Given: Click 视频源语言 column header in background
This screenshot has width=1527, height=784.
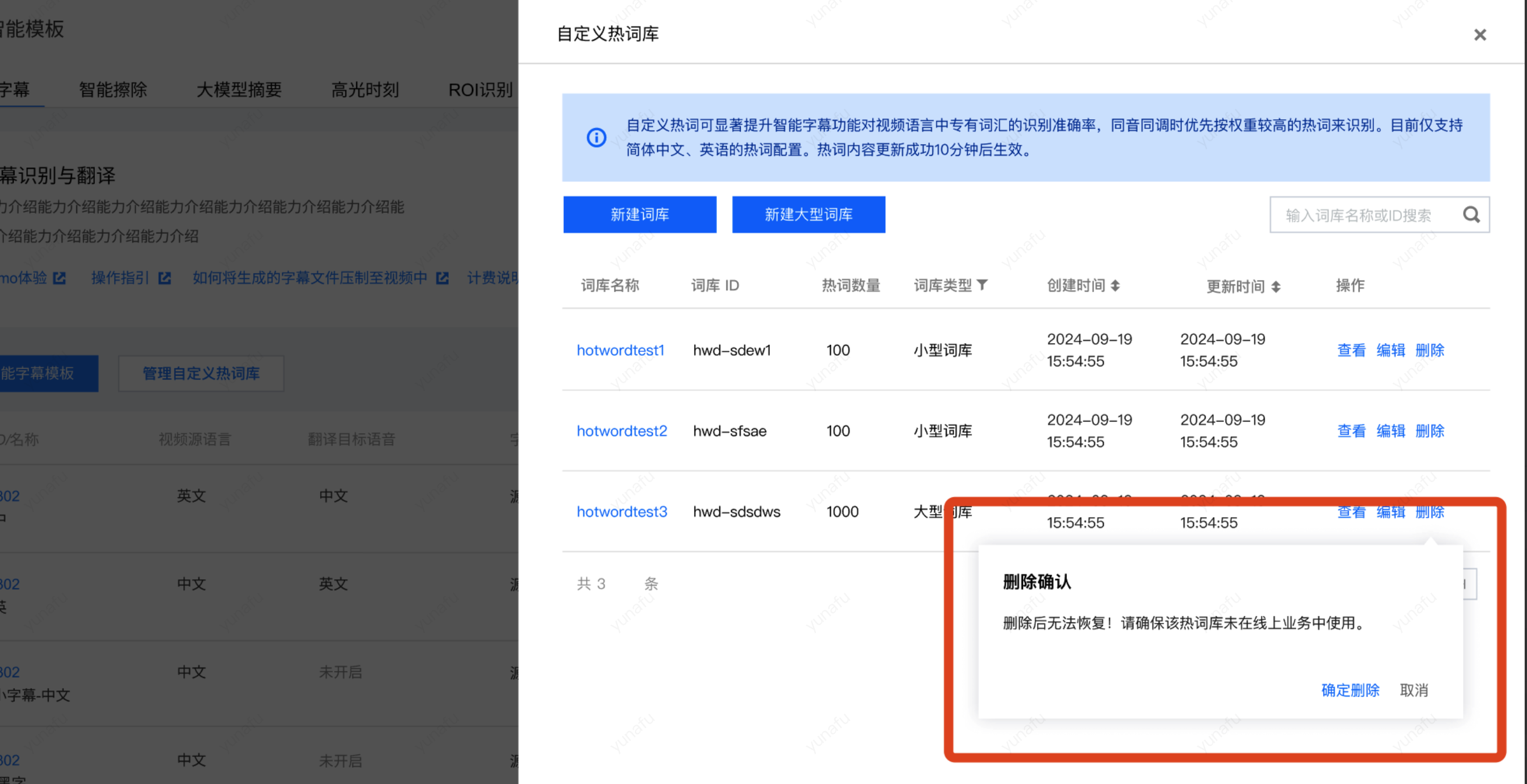Looking at the screenshot, I should [194, 439].
